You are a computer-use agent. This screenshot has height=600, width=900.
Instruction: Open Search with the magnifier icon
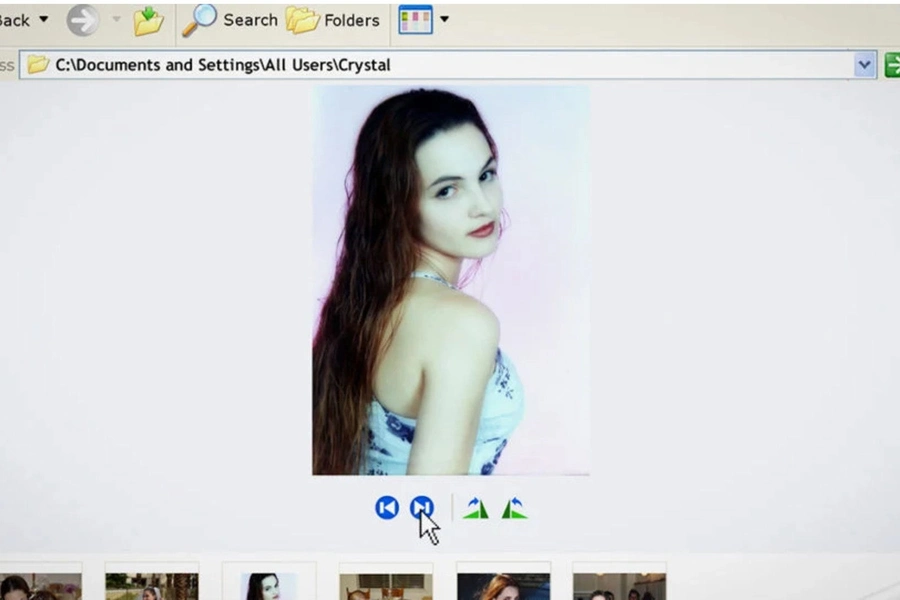coord(200,20)
